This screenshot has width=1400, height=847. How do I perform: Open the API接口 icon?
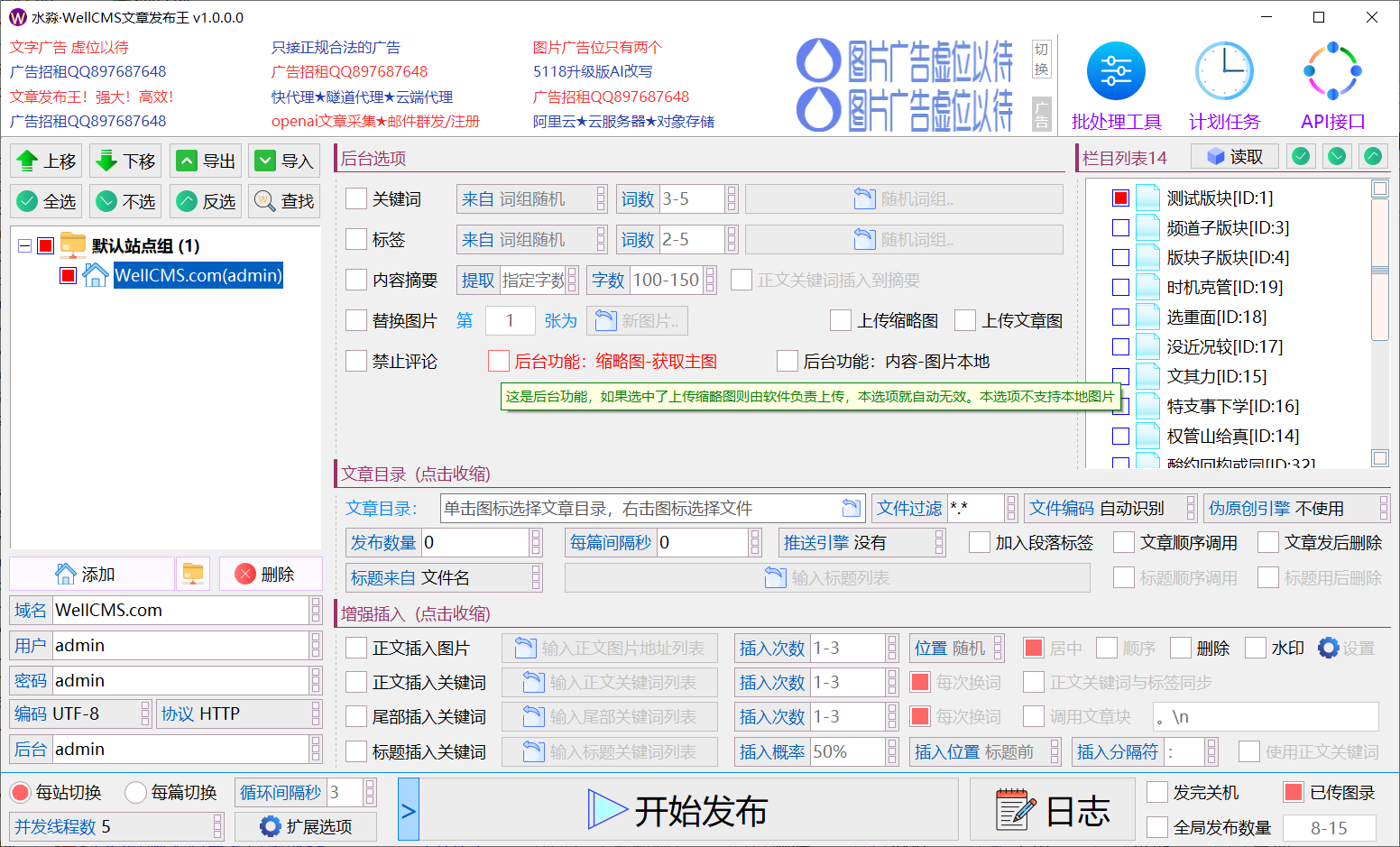[x=1332, y=71]
